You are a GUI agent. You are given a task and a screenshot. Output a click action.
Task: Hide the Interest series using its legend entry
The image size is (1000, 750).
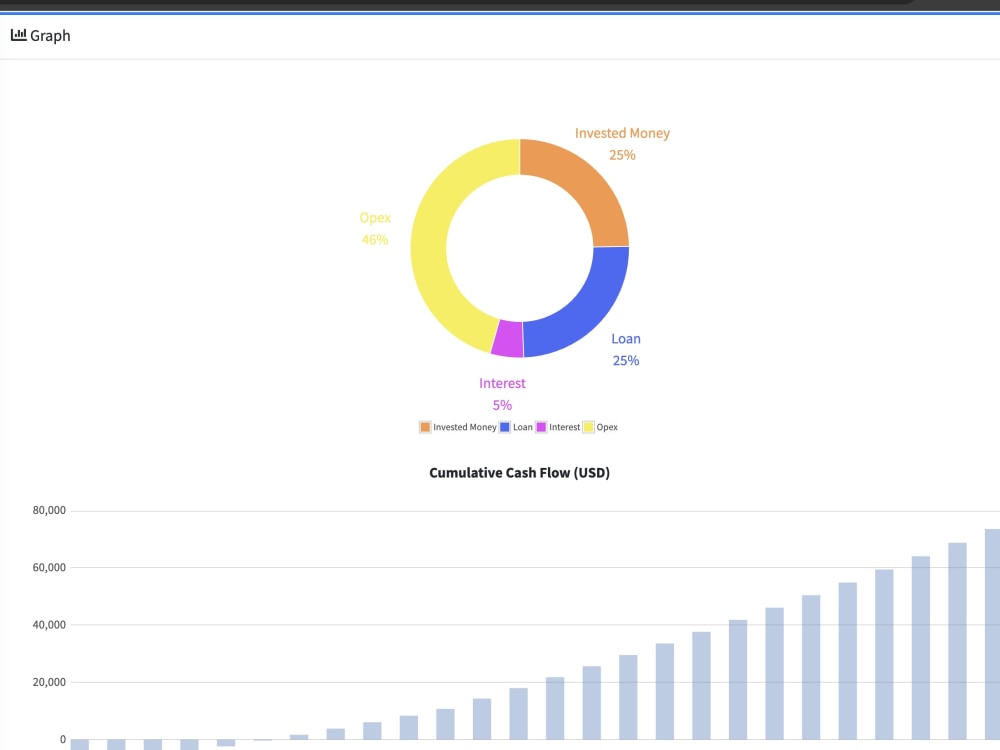pyautogui.click(x=562, y=427)
